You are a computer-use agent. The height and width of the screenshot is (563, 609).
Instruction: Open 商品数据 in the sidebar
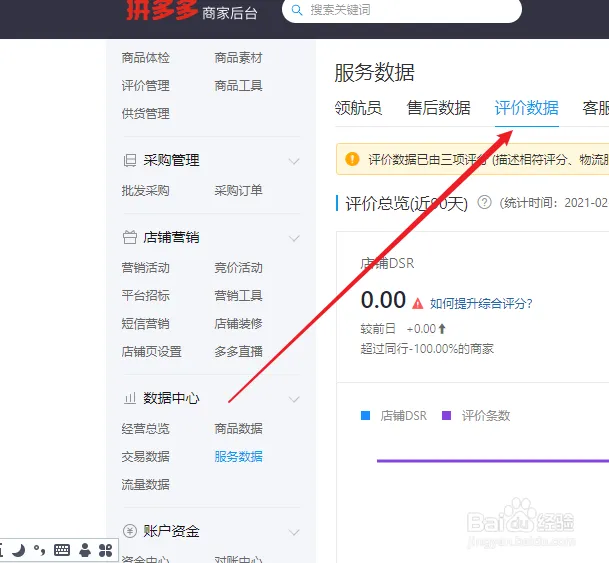238,429
